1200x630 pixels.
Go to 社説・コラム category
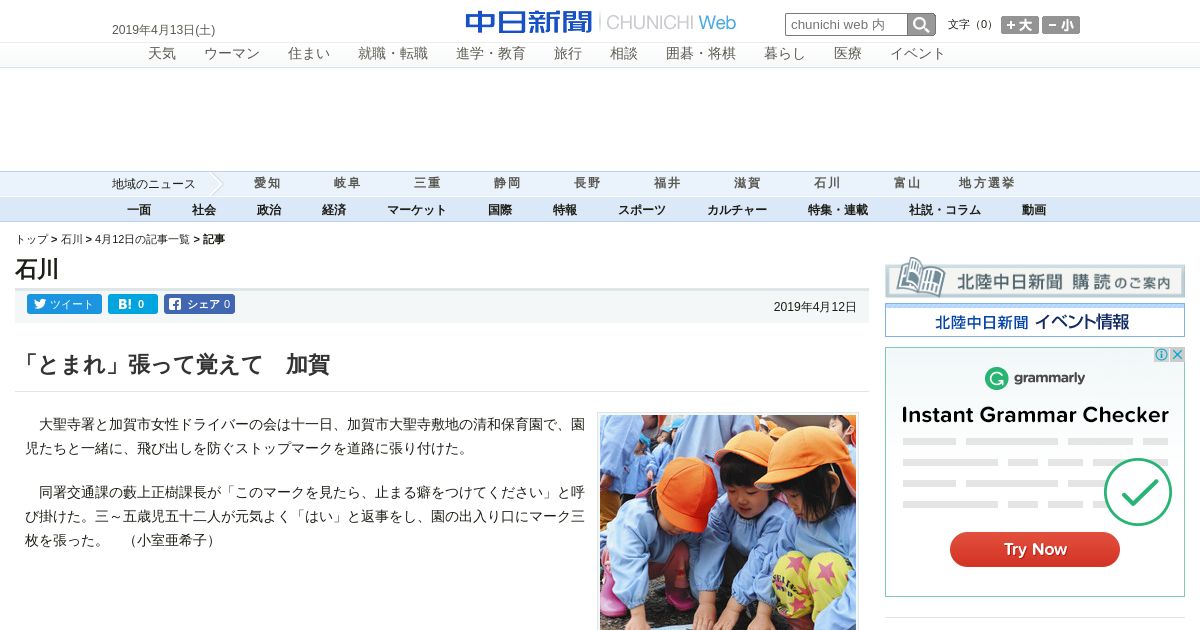point(945,210)
